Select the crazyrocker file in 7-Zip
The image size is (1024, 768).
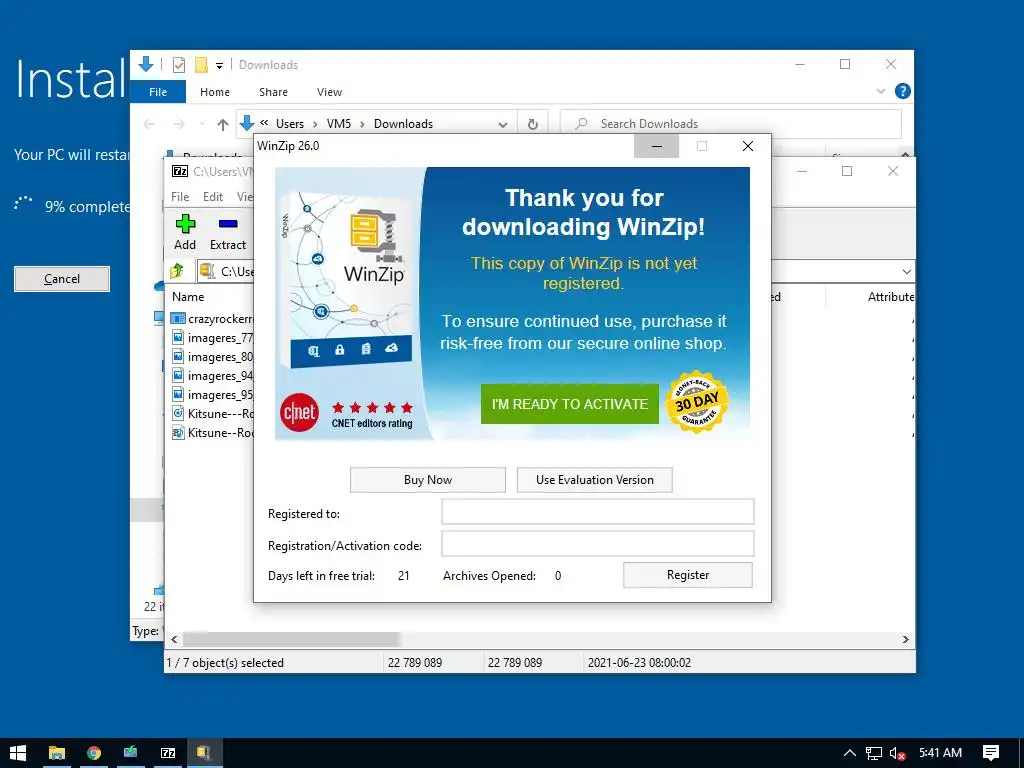click(212, 319)
